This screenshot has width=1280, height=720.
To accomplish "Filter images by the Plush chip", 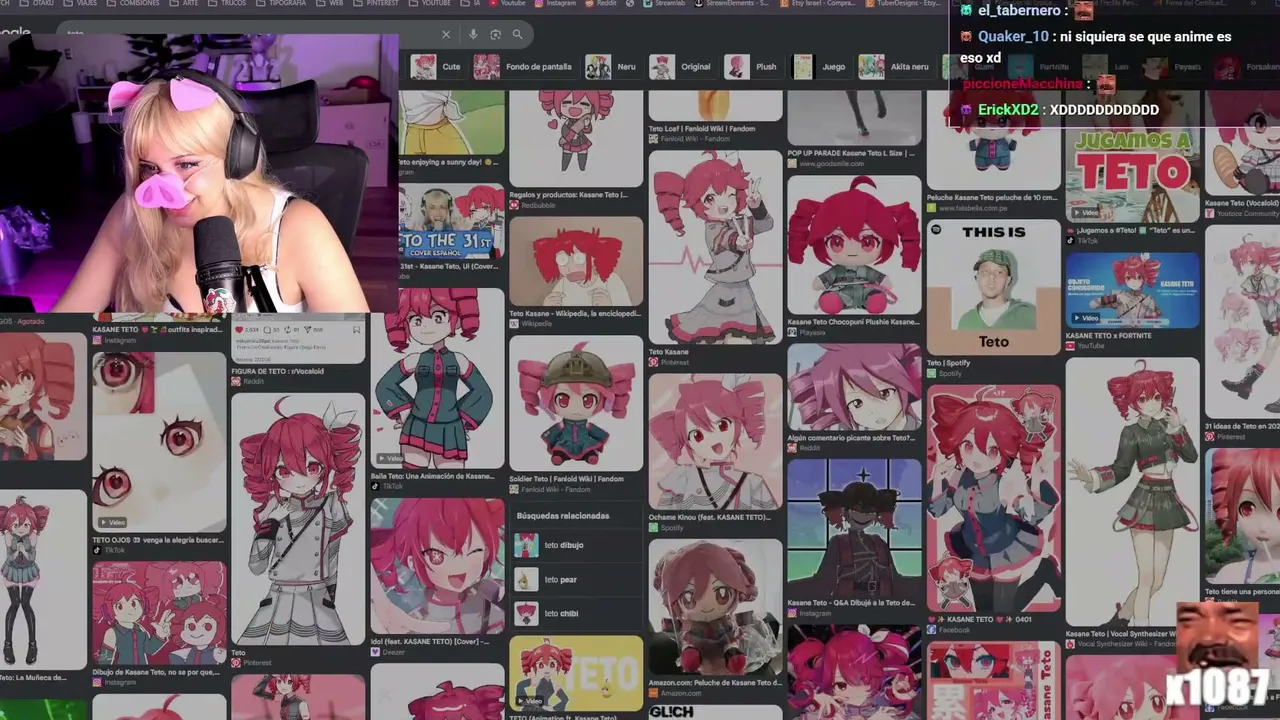I will (752, 67).
